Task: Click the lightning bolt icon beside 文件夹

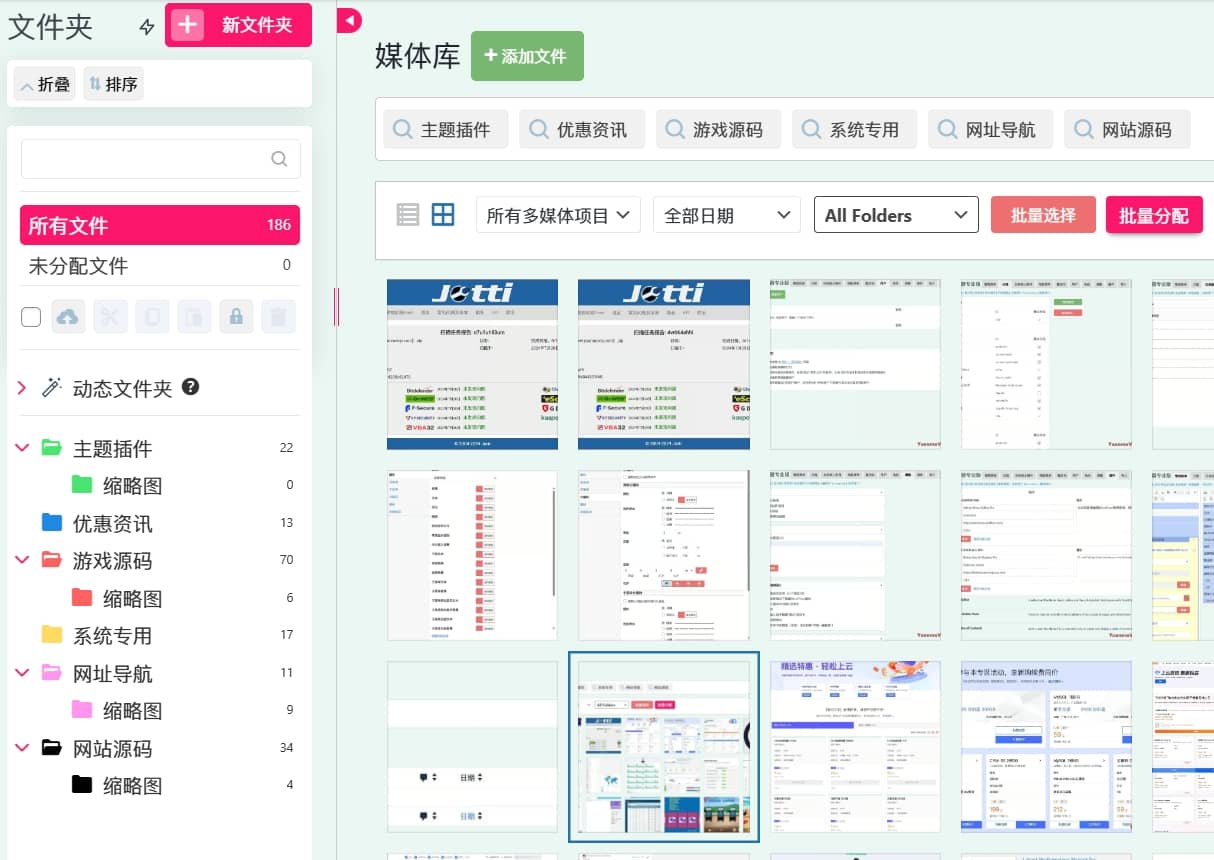Action: click(147, 27)
